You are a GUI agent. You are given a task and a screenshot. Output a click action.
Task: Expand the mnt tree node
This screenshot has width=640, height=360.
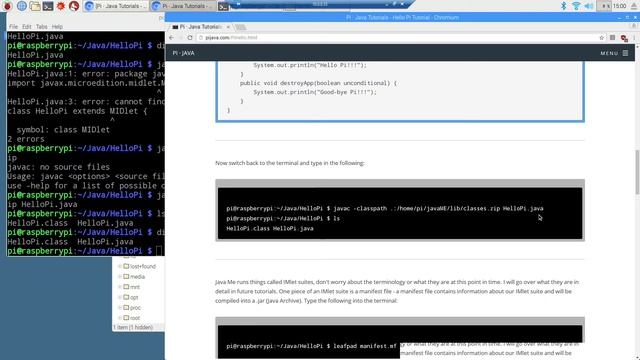click(120, 287)
